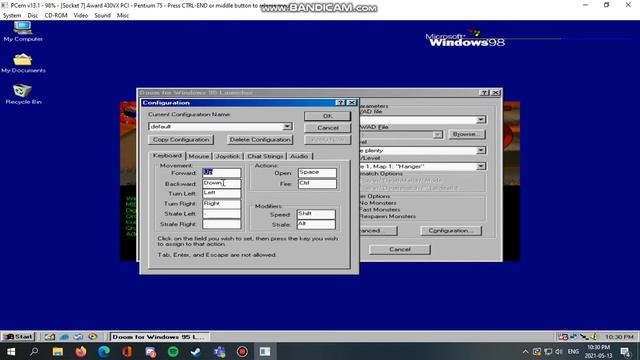Click Browse in the Doom Launcher
The height and width of the screenshot is (360, 640).
(x=467, y=134)
